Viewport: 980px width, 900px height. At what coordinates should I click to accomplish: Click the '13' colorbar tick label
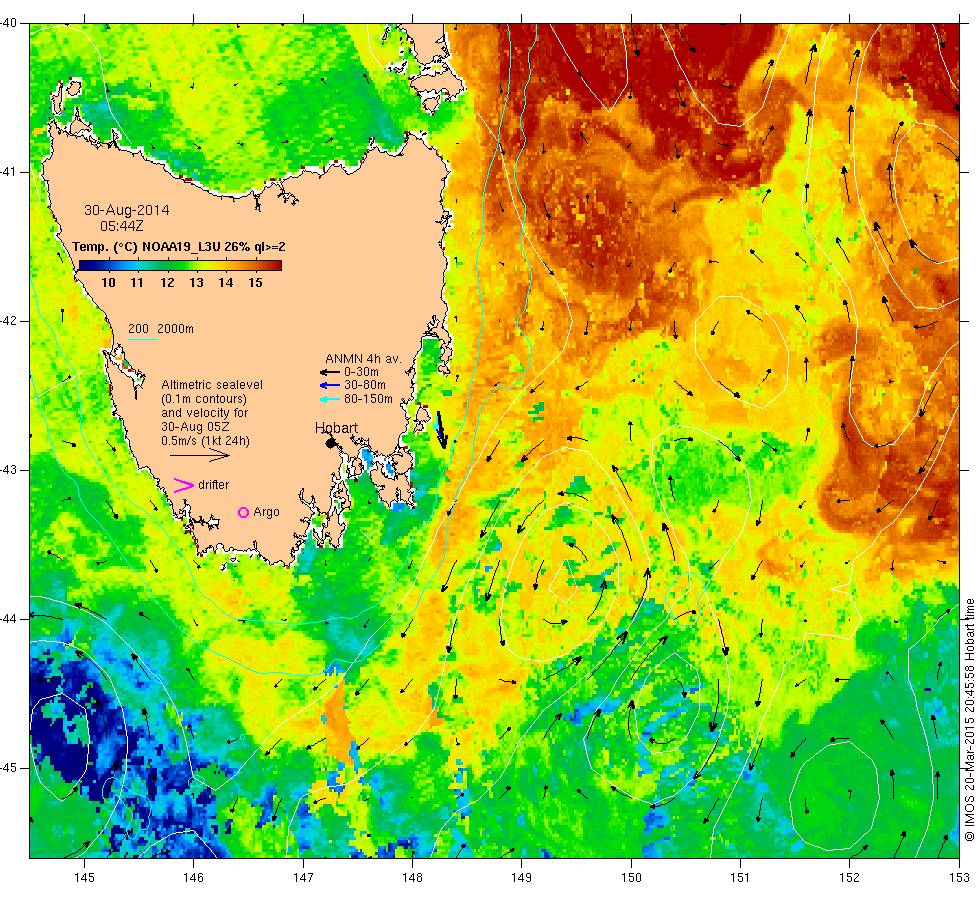click(x=196, y=282)
